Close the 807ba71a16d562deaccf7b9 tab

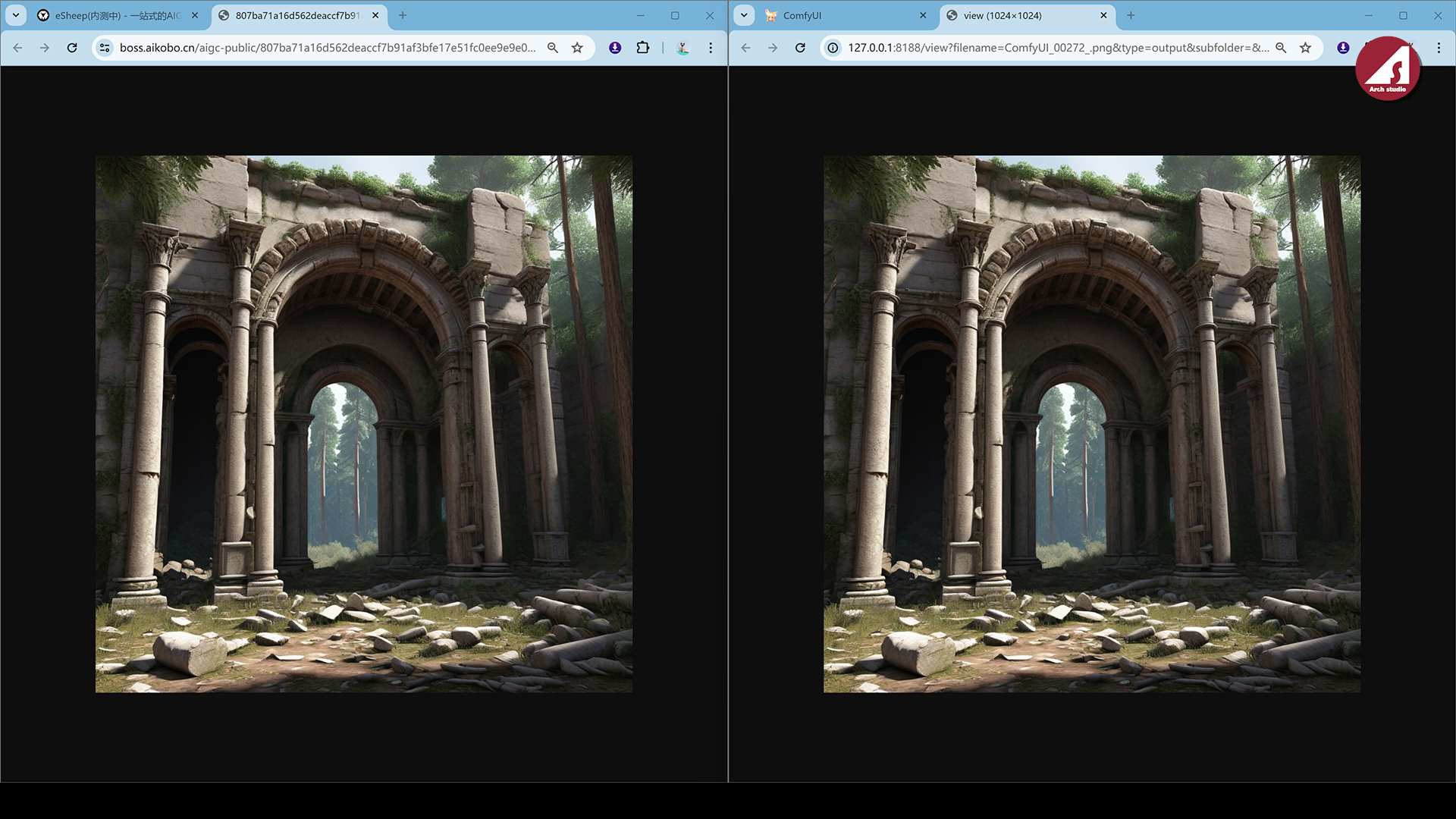click(375, 15)
